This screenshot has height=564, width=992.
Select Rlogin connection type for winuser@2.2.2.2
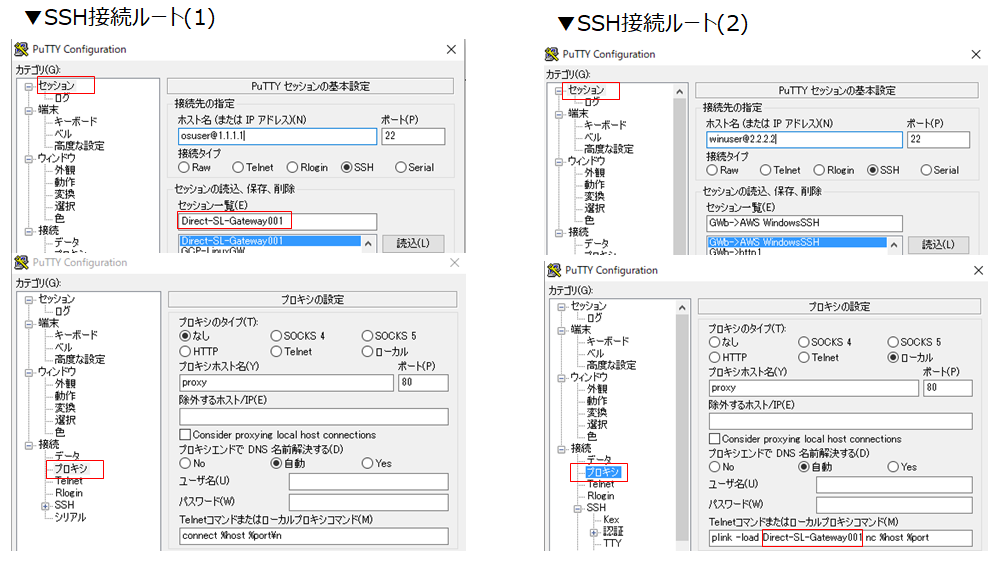click(819, 170)
